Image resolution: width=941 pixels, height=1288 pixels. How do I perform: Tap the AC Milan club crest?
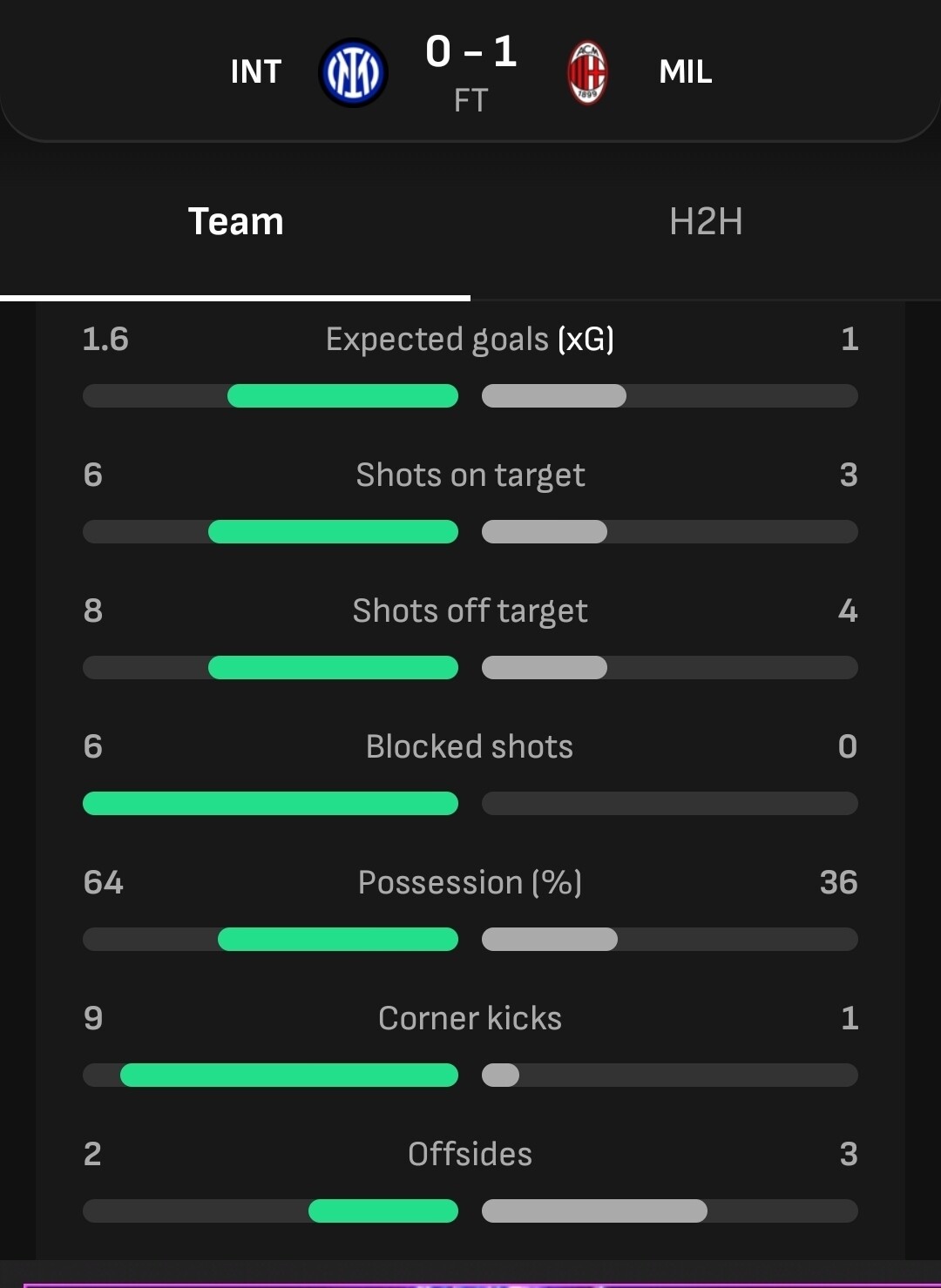click(587, 73)
